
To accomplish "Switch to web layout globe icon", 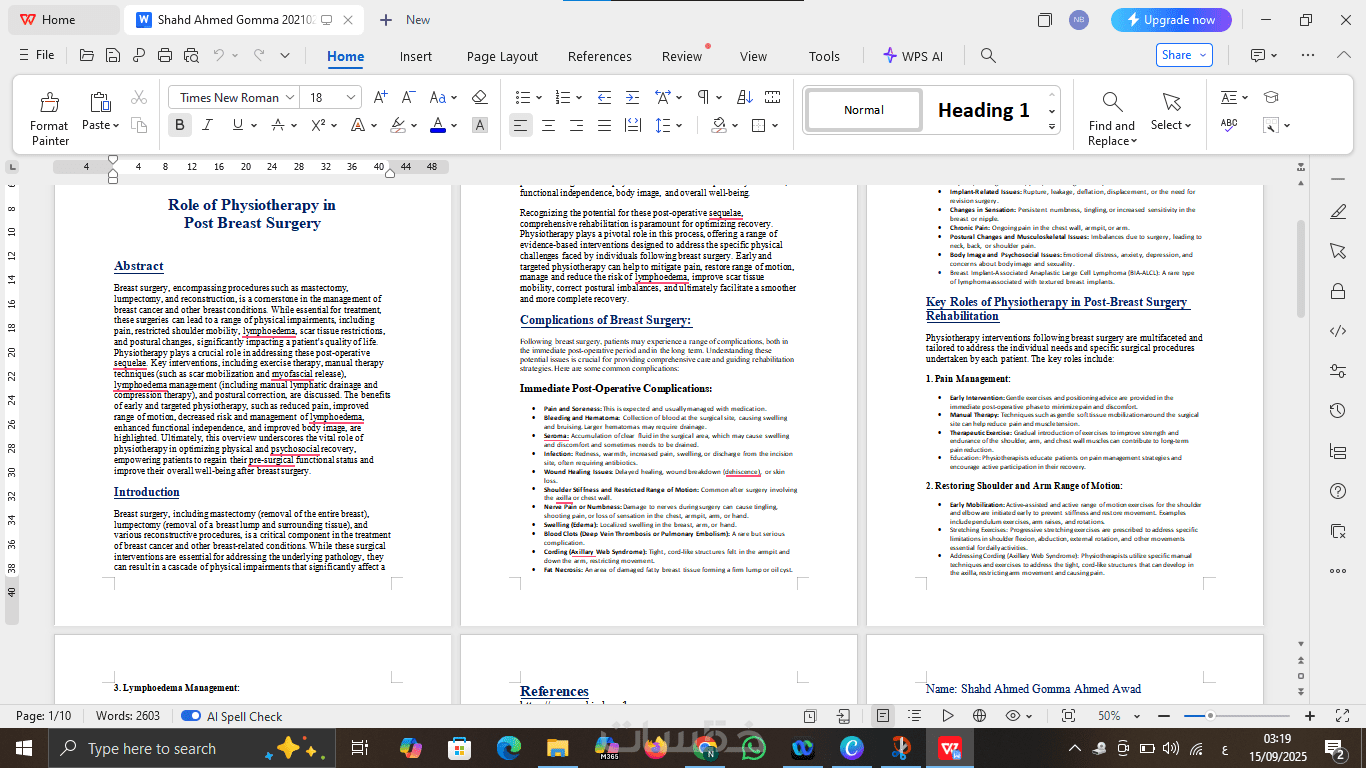I will point(980,716).
